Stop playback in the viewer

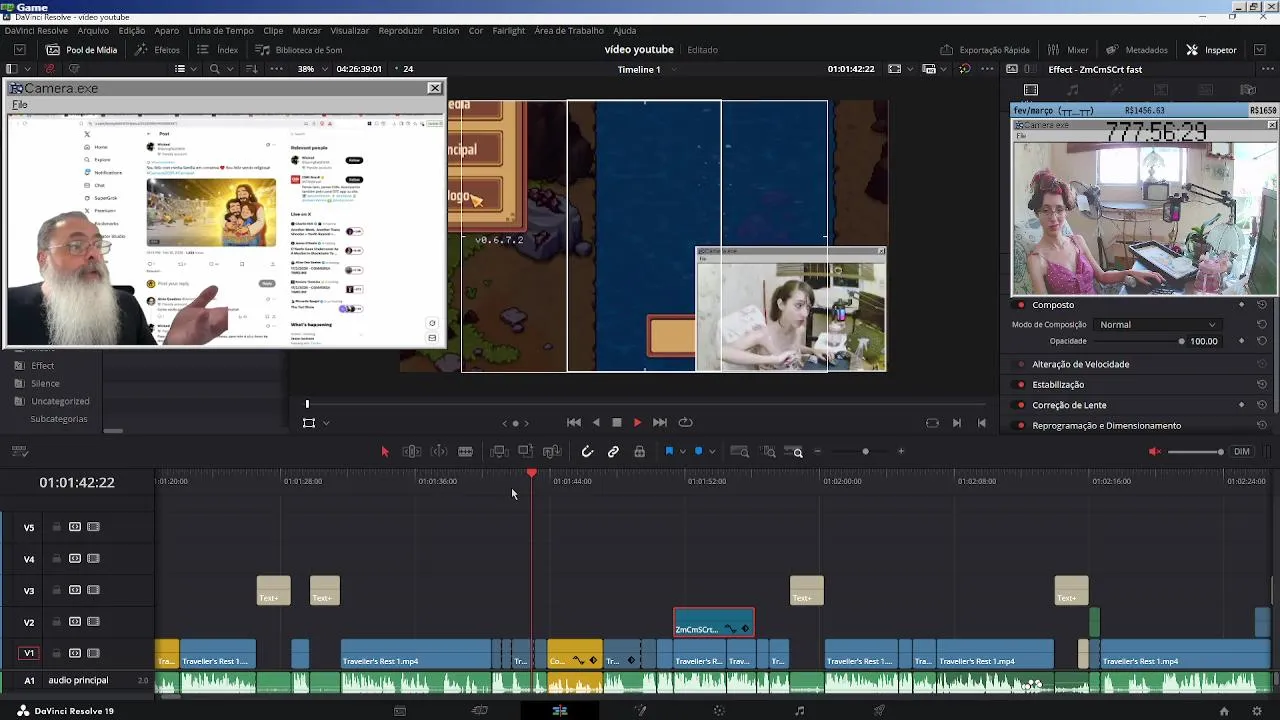tap(617, 423)
